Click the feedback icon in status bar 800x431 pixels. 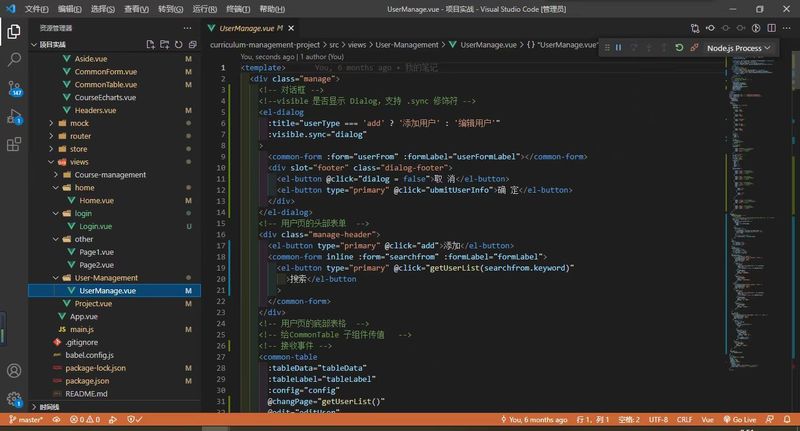point(770,419)
